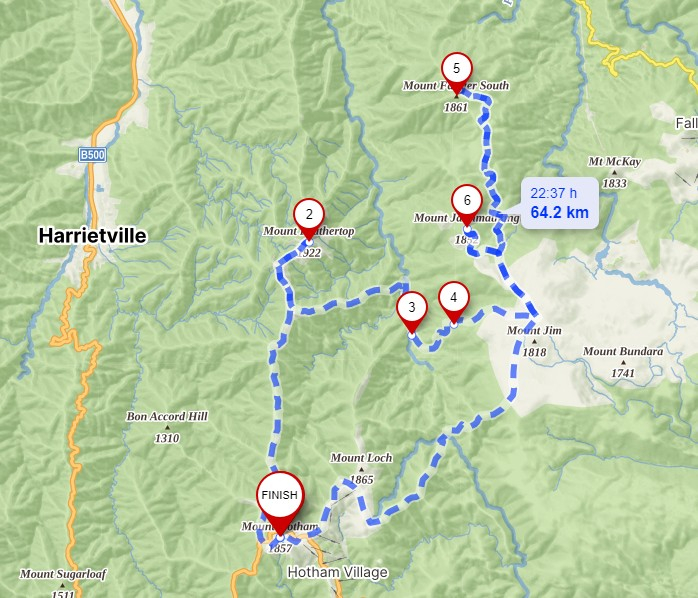The height and width of the screenshot is (598, 698).
Task: Click waypoint marker number 3
Action: (x=412, y=308)
